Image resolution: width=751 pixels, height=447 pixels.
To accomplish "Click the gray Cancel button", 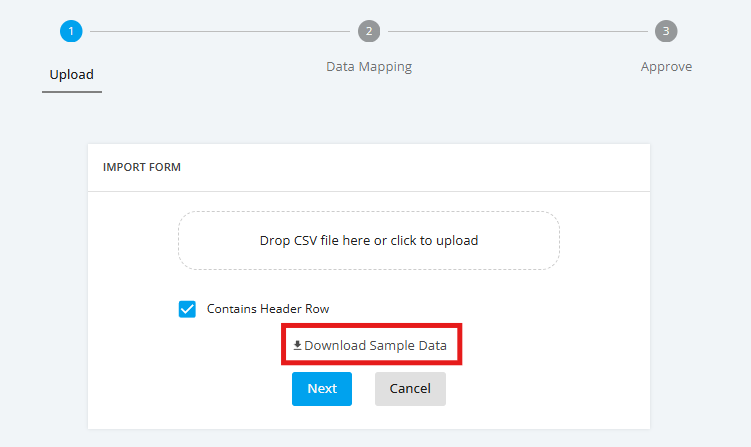I will coord(410,389).
